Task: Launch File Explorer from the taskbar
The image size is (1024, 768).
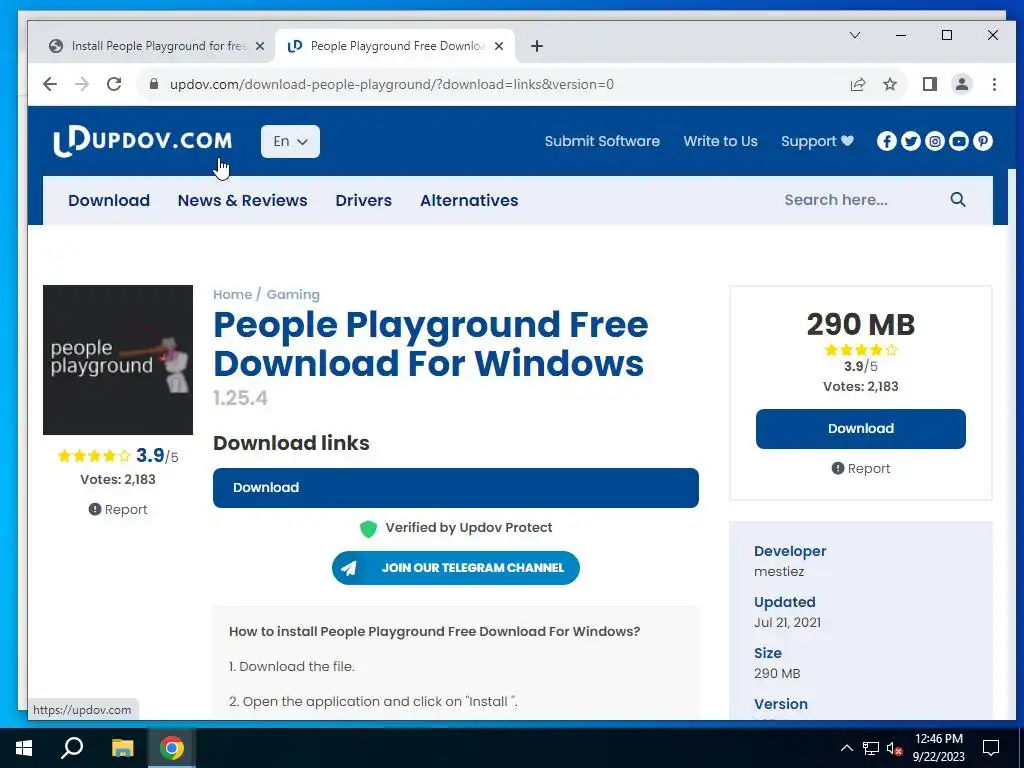Action: tap(122, 748)
